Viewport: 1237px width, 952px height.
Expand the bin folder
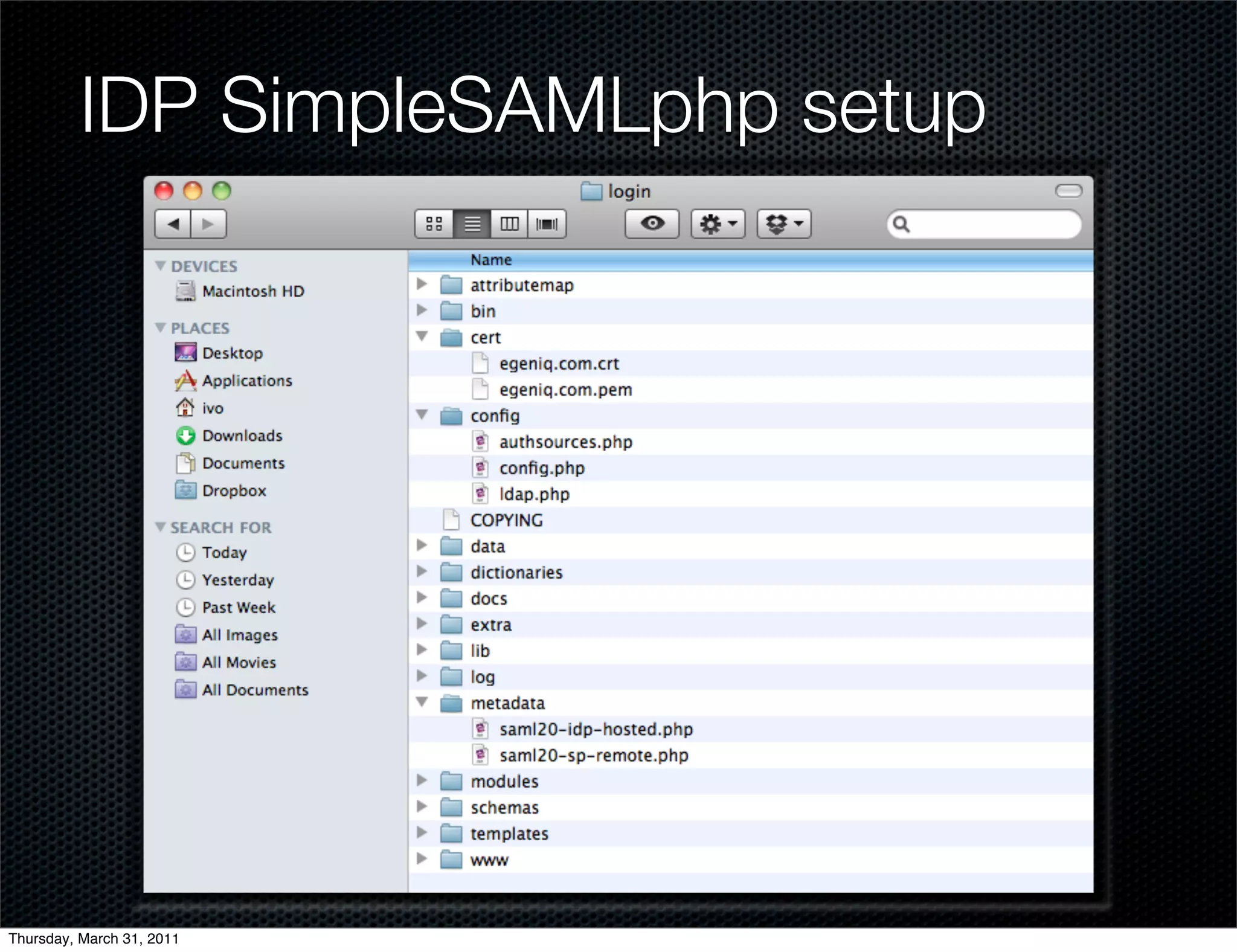(x=422, y=310)
